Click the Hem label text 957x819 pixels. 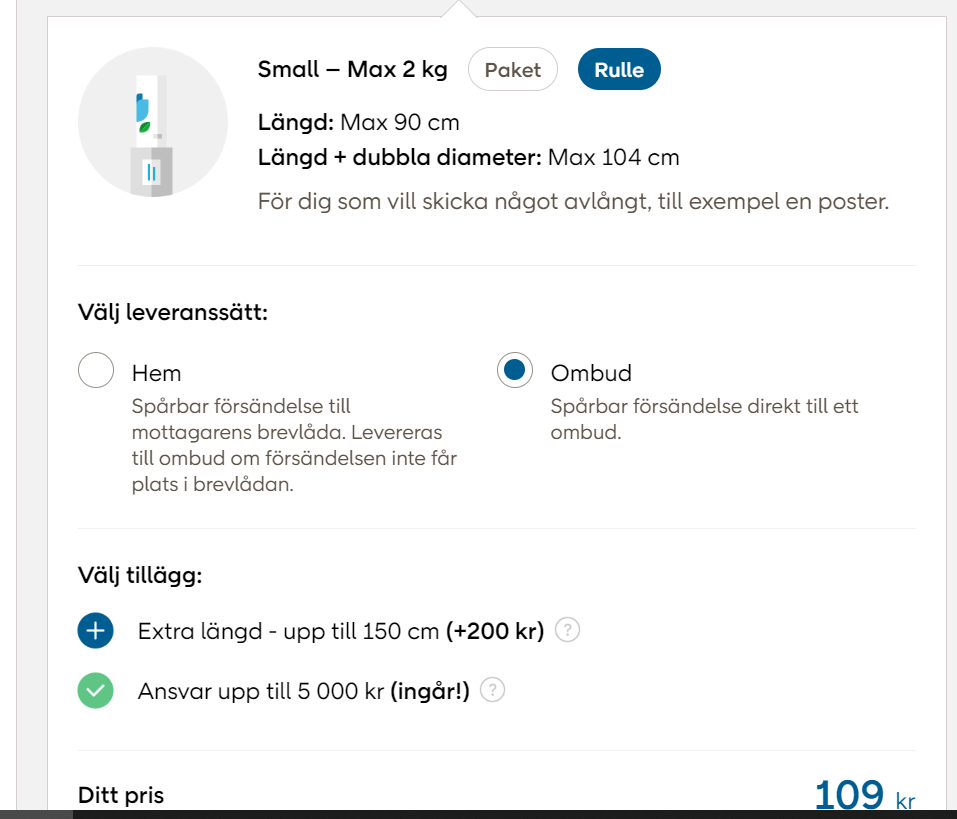click(156, 373)
